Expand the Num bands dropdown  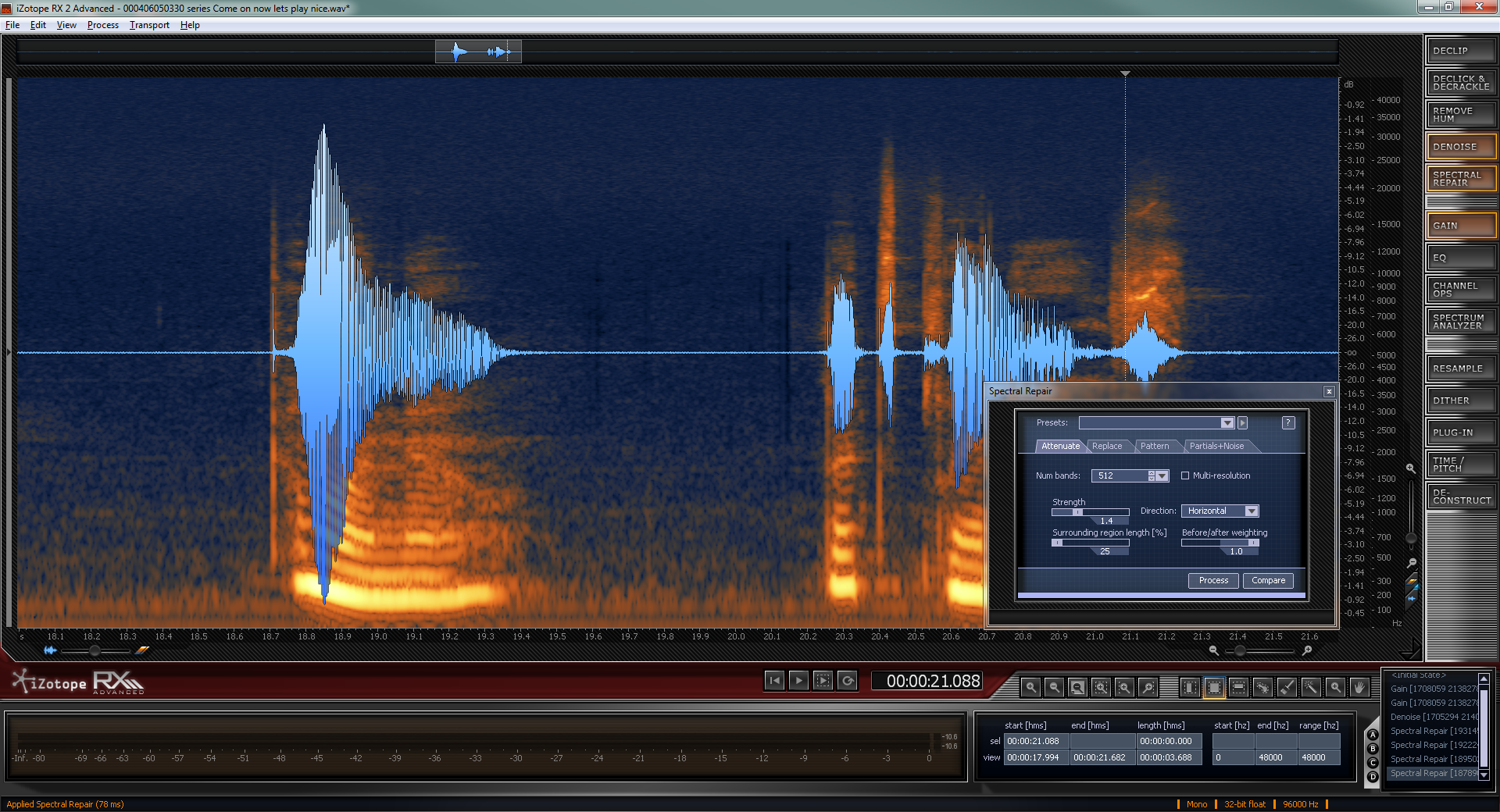(1162, 475)
